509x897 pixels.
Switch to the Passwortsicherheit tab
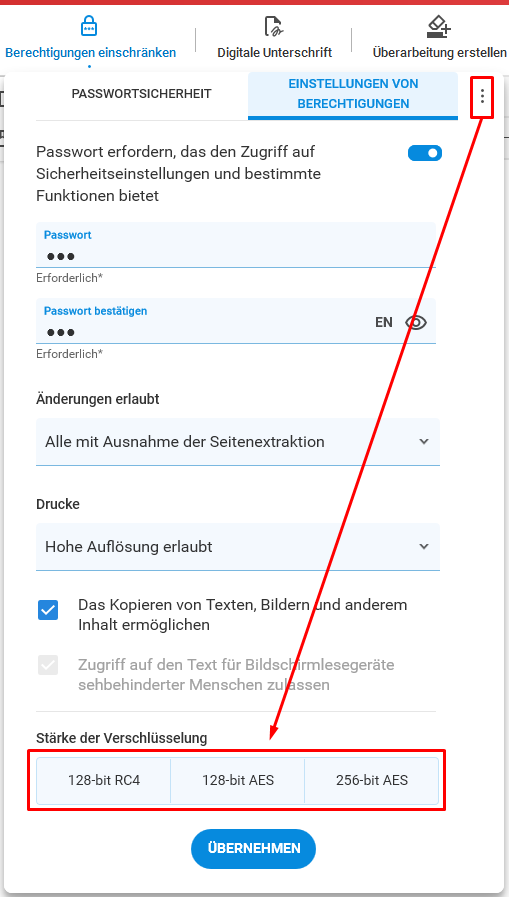pyautogui.click(x=141, y=93)
